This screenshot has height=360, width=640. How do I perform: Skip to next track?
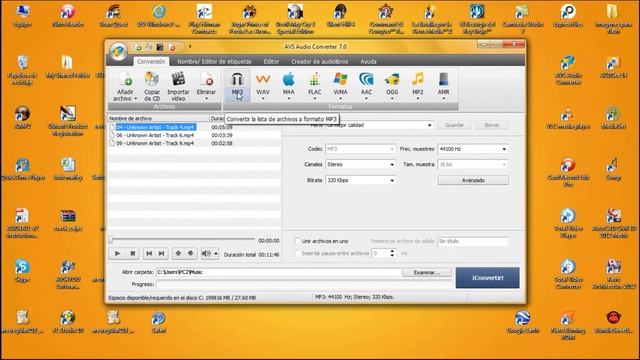(162, 253)
